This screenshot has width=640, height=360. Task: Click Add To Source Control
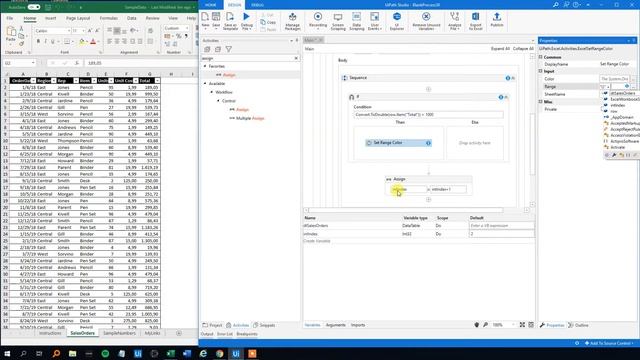[x=609, y=343]
